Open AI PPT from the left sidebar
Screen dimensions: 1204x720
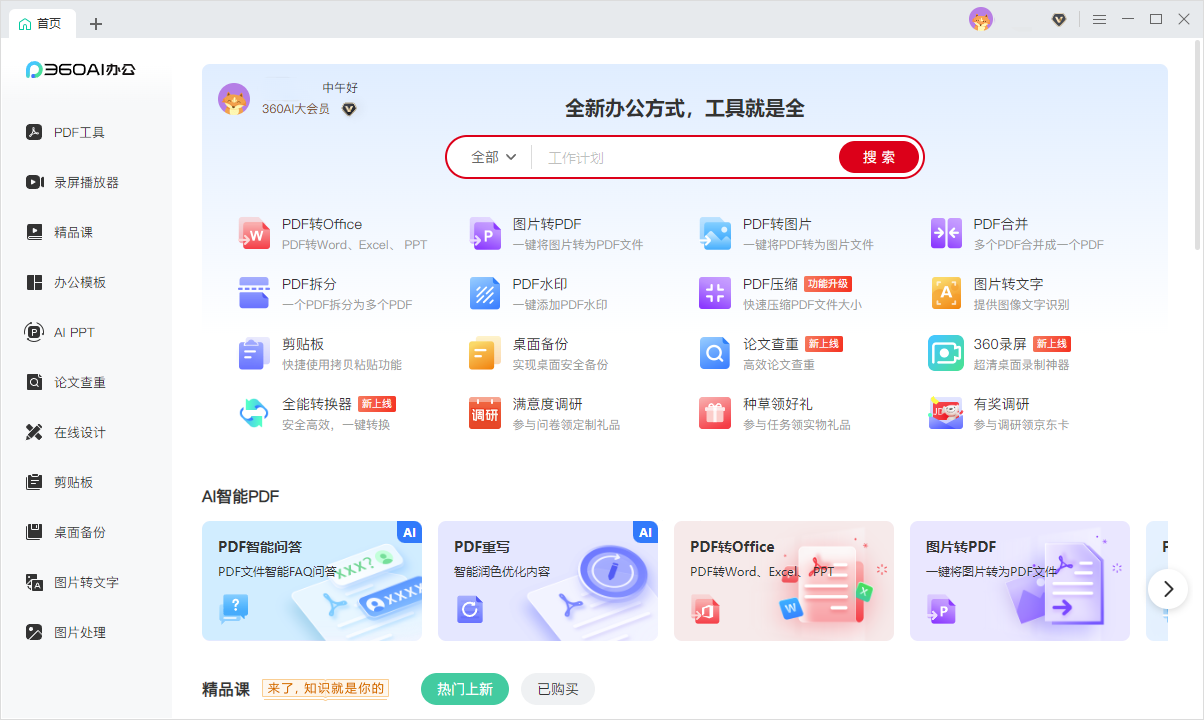74,332
